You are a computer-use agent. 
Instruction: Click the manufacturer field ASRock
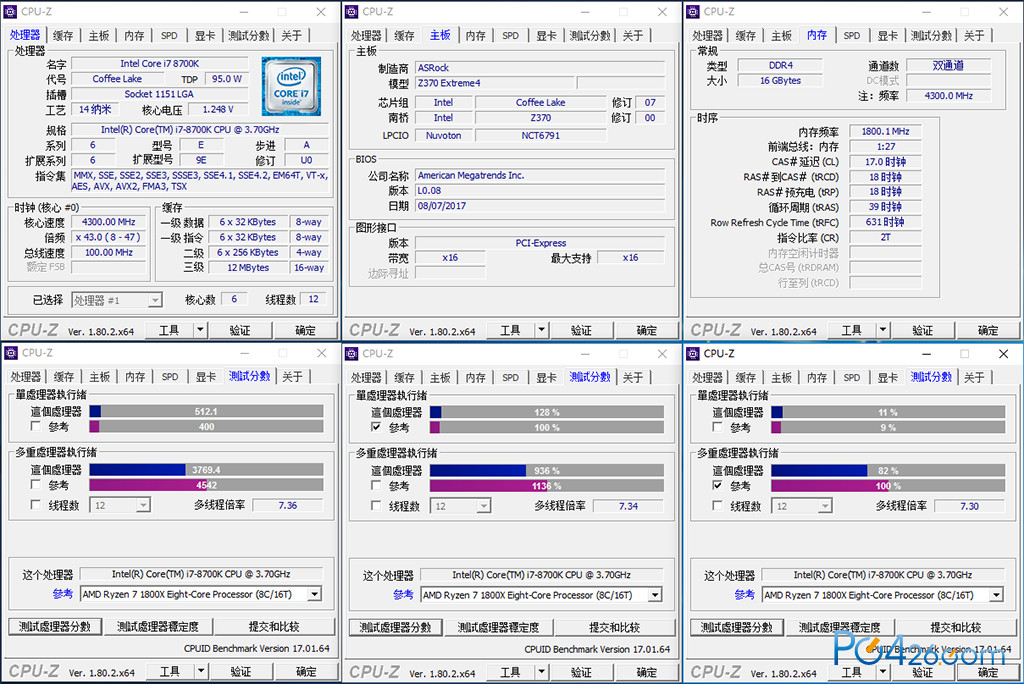540,67
